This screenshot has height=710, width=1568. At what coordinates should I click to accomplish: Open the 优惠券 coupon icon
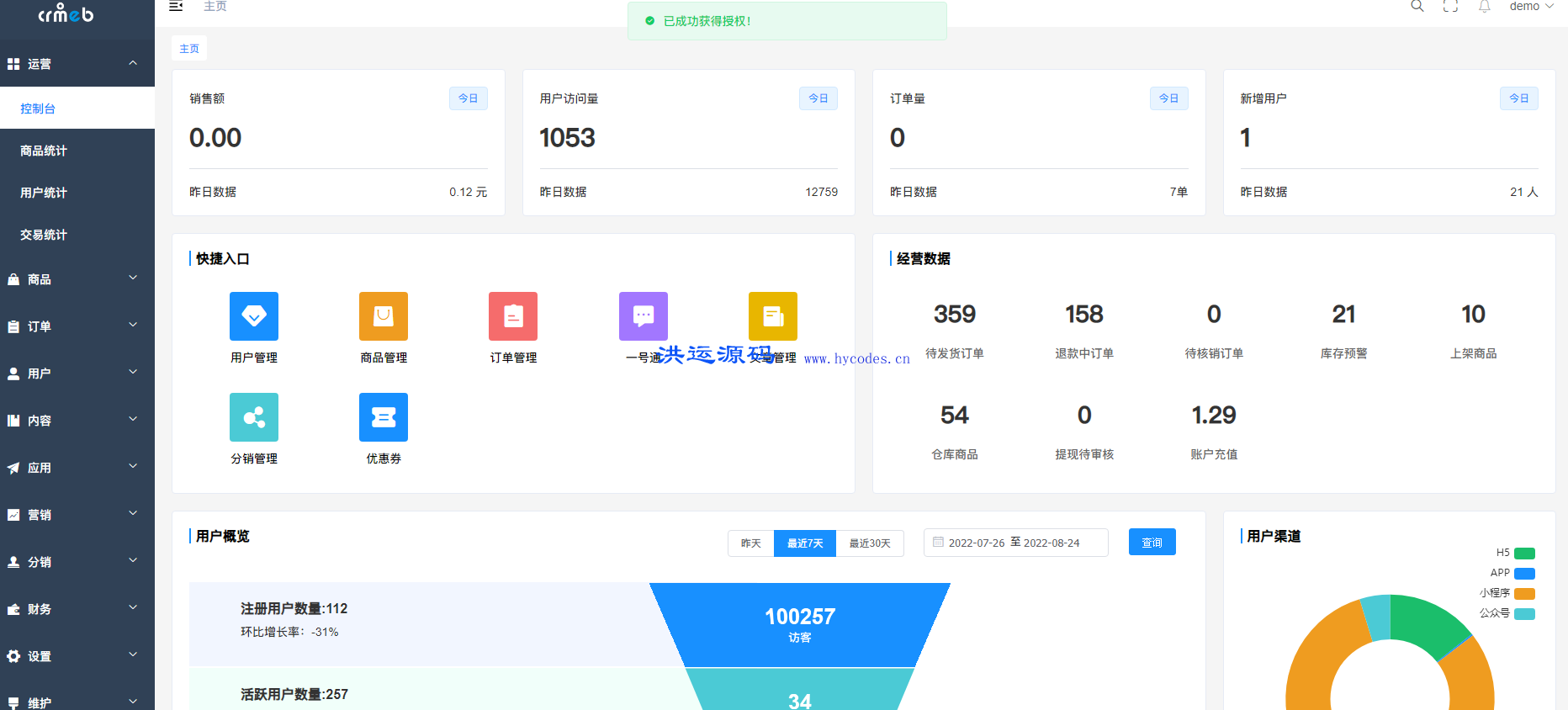(384, 417)
